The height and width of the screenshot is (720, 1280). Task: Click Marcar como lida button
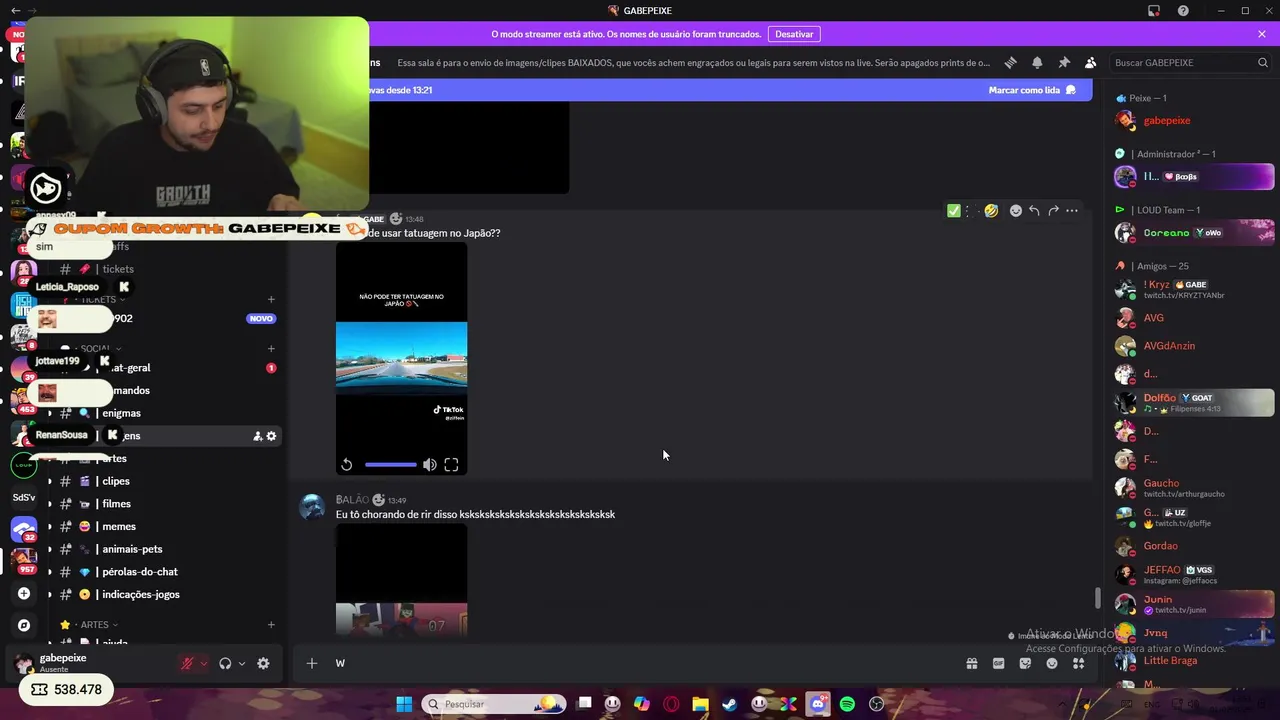(1032, 90)
